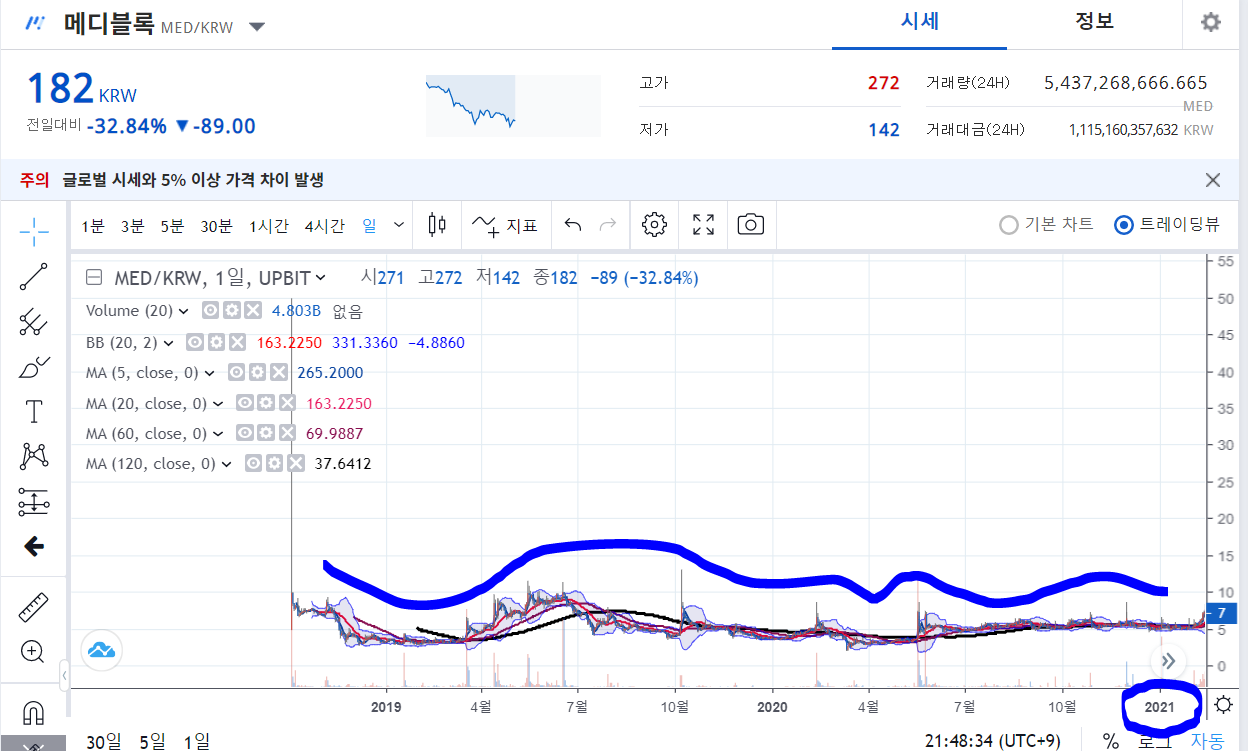Undo the last chart action
The image size is (1248, 751).
pyautogui.click(x=573, y=225)
